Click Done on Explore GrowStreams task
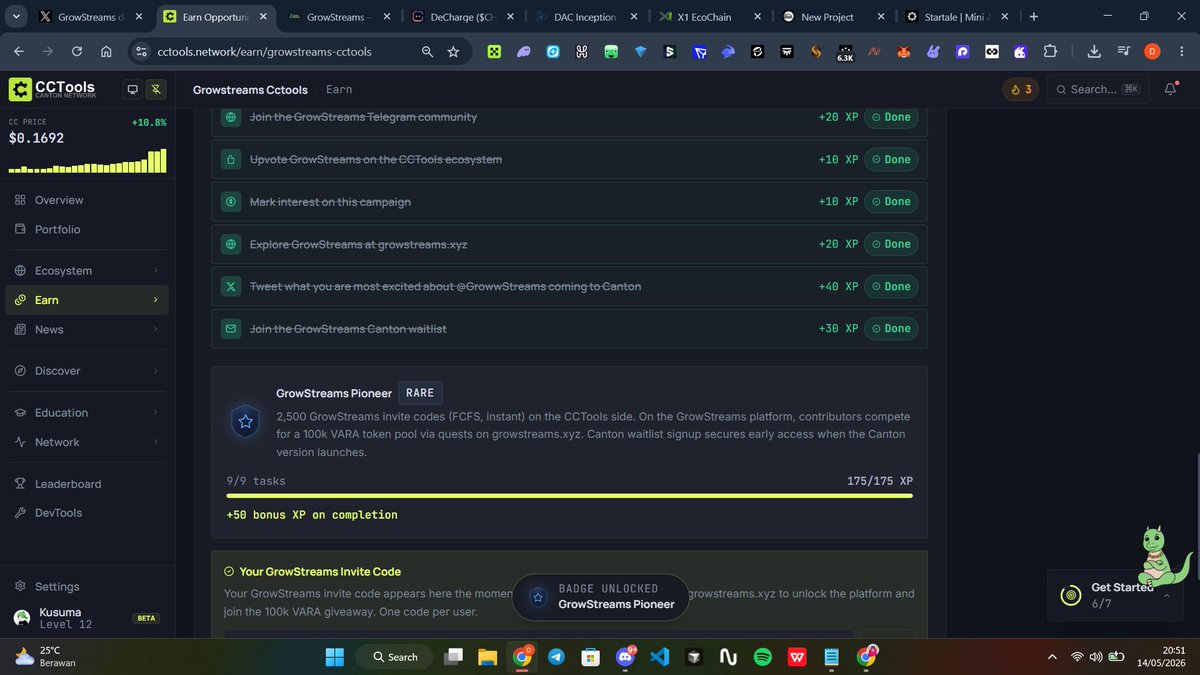The height and width of the screenshot is (675, 1200). point(891,244)
